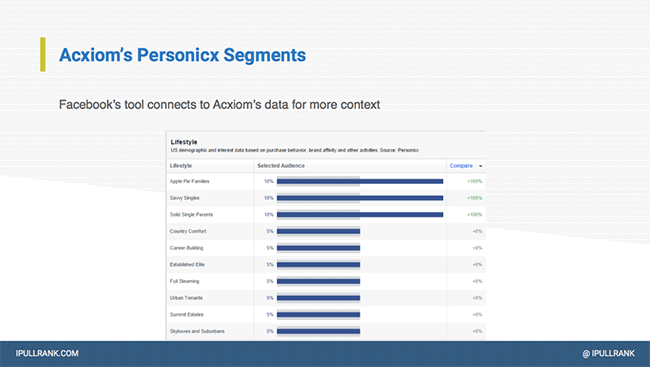The width and height of the screenshot is (650, 367).
Task: Click the Skyboxes and Suburbans audience bar
Action: point(318,331)
